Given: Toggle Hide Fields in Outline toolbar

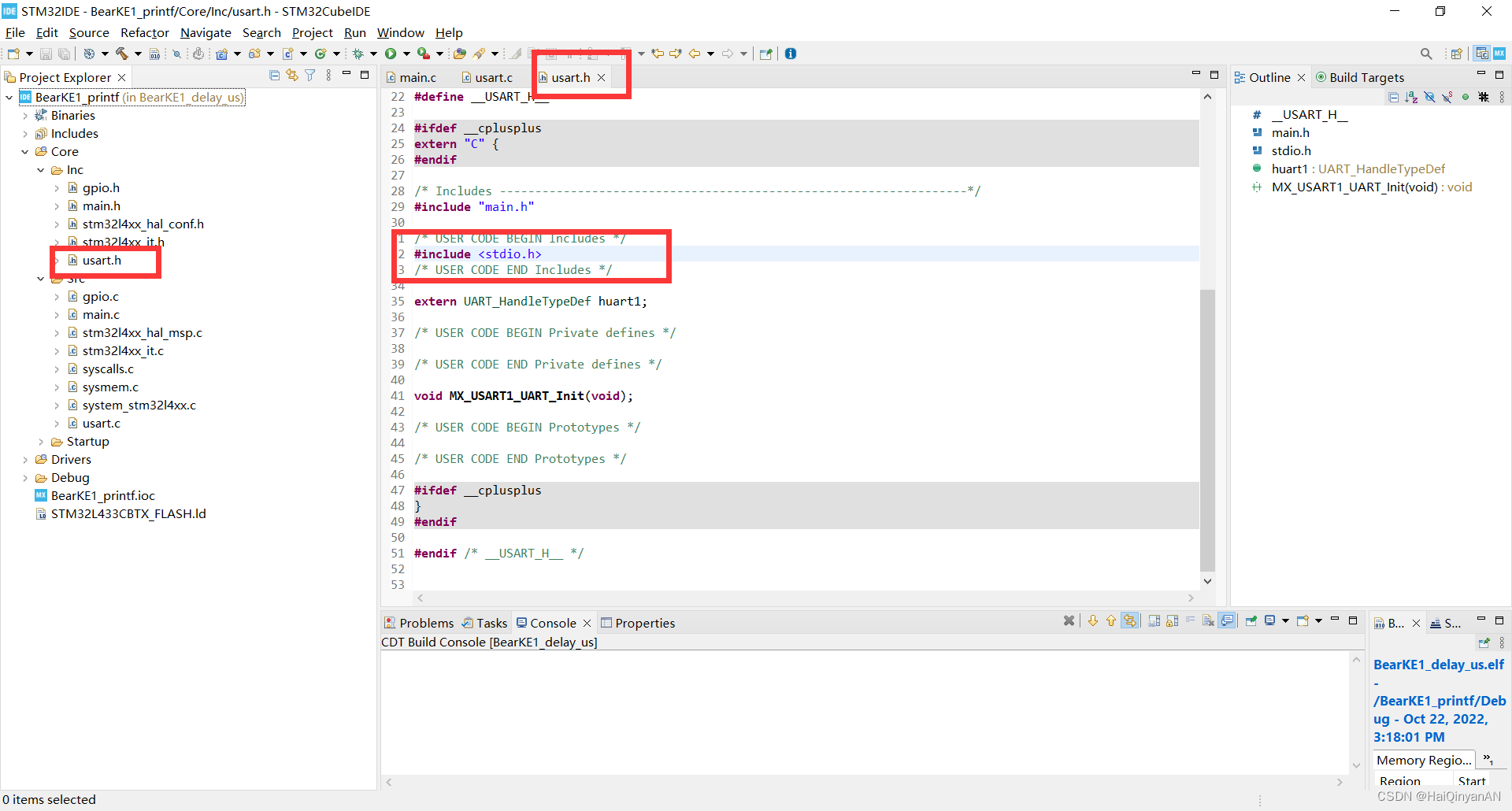Looking at the screenshot, I should 1429,98.
